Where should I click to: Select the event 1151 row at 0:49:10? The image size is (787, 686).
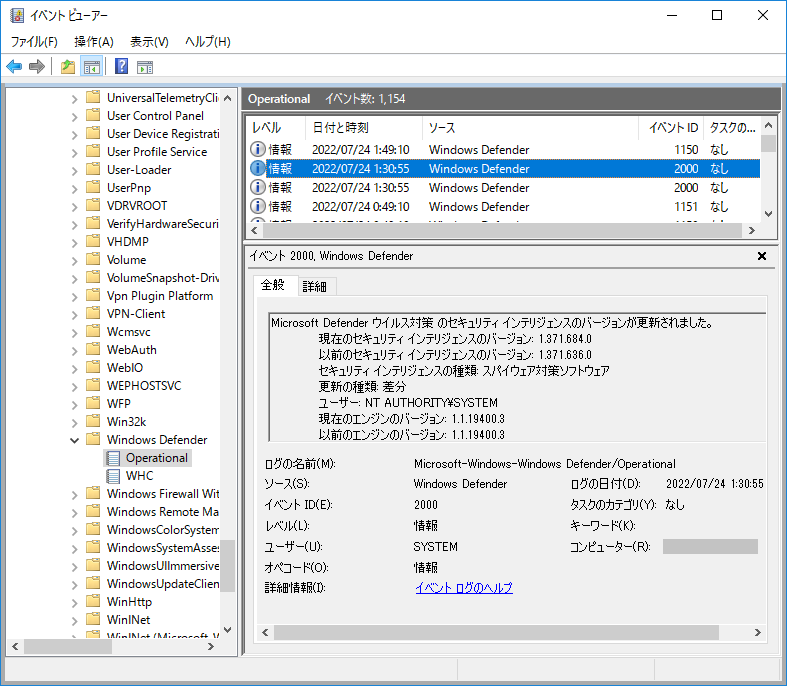(x=504, y=207)
